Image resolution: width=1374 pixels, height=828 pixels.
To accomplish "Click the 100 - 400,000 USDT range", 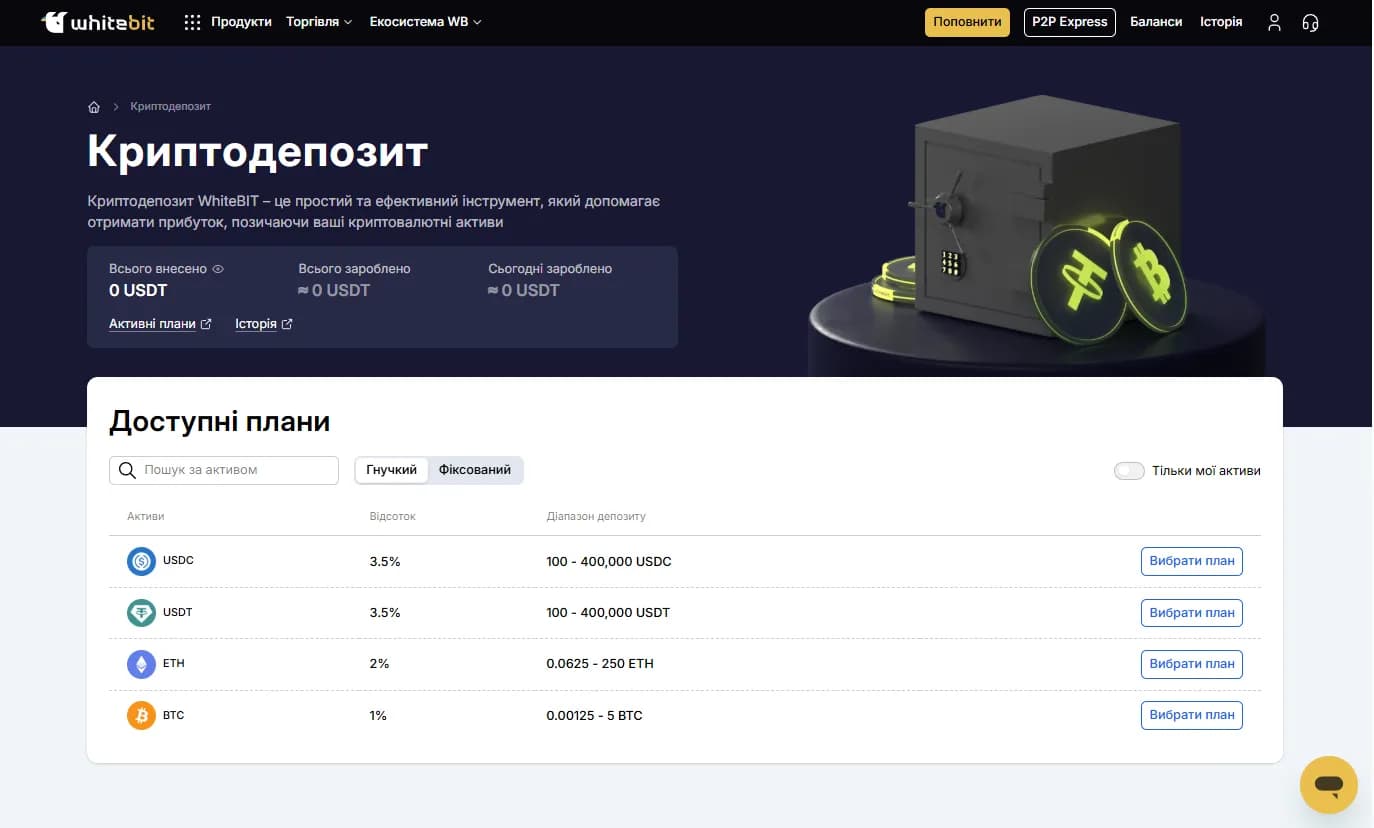I will (608, 613).
